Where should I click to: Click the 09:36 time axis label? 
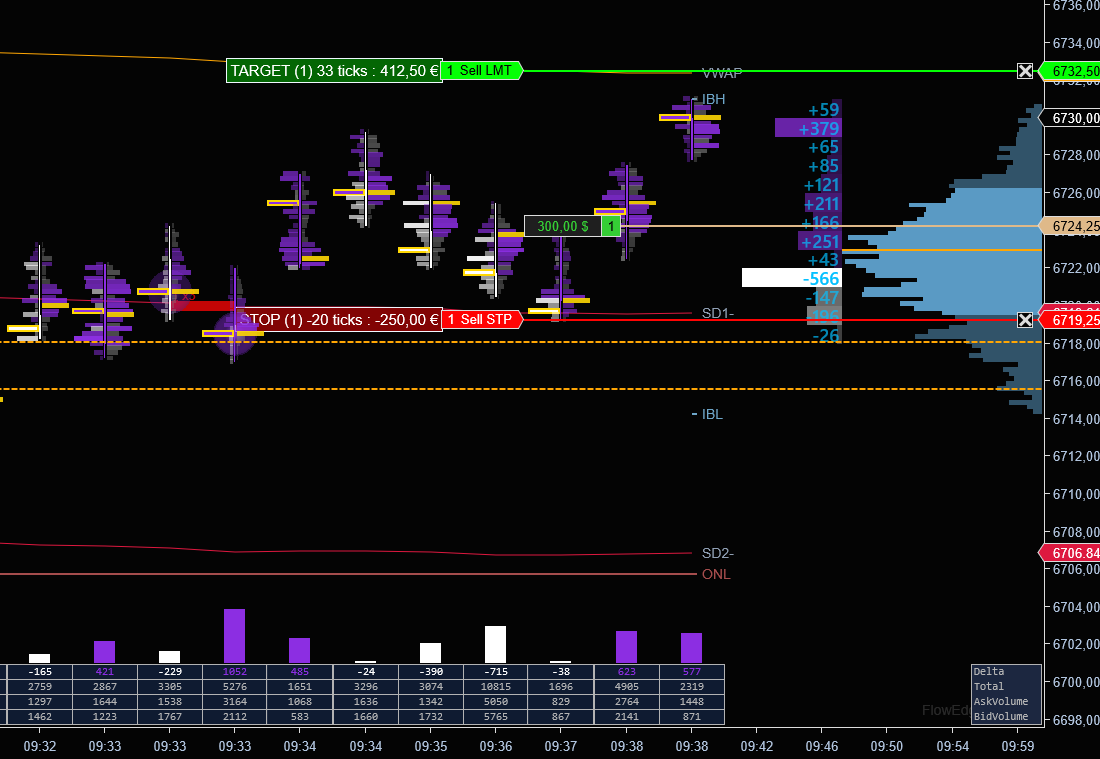click(x=495, y=746)
